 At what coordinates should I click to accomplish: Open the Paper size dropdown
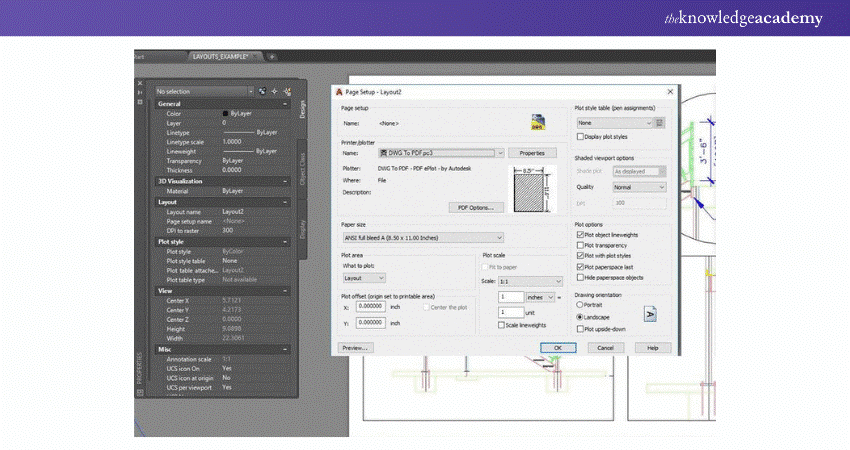422,237
